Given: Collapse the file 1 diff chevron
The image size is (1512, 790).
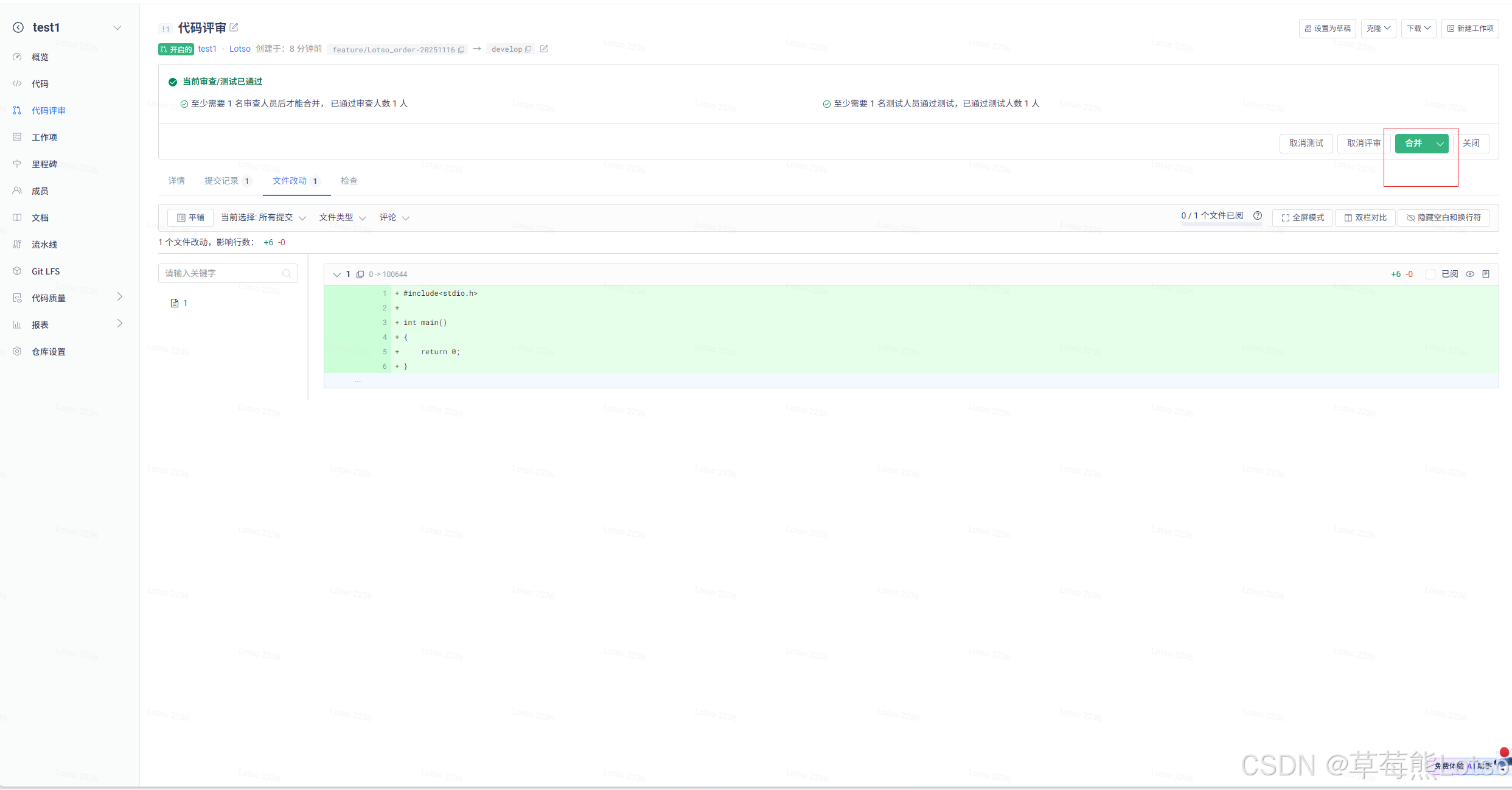Looking at the screenshot, I should click(x=336, y=274).
